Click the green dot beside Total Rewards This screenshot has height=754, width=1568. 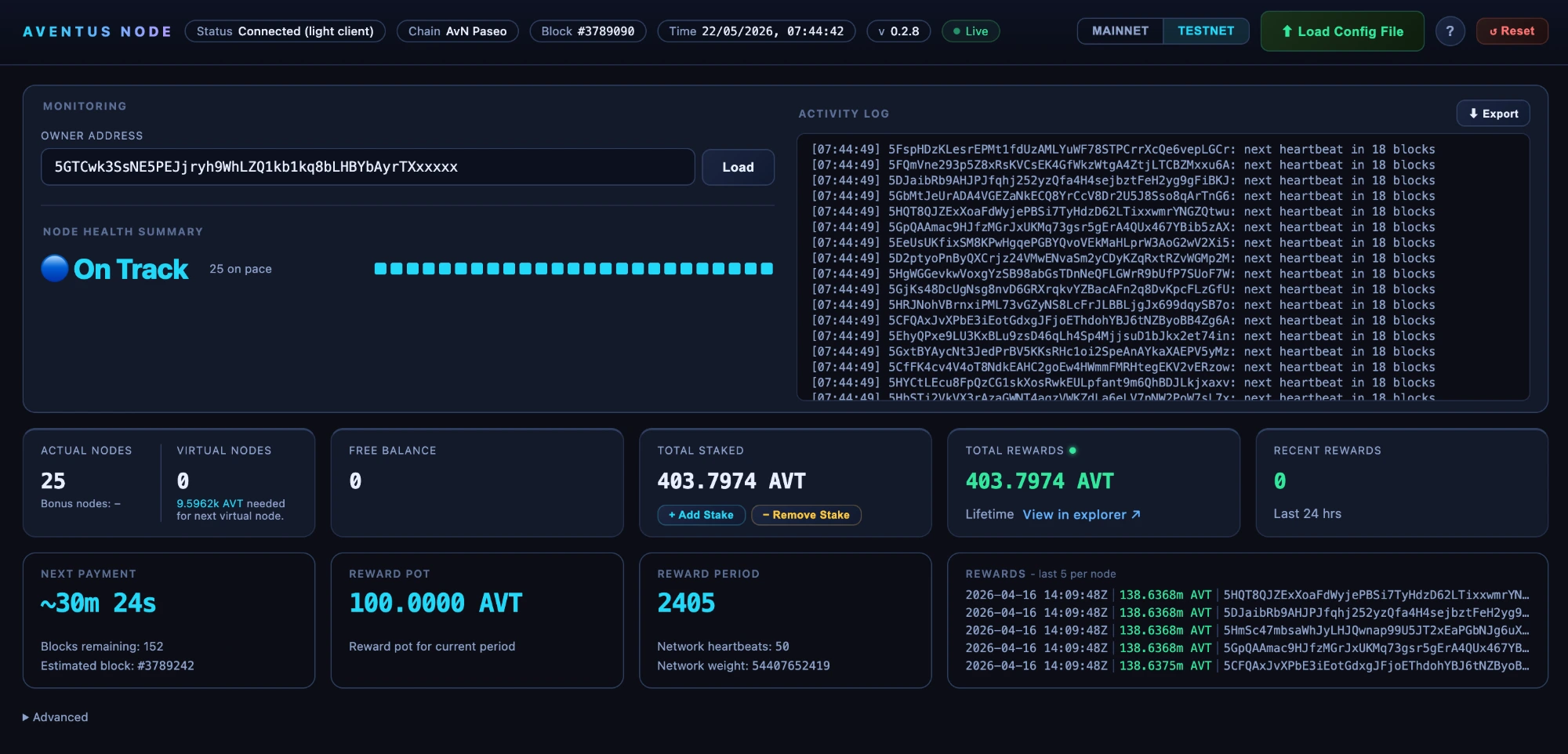coord(1073,451)
